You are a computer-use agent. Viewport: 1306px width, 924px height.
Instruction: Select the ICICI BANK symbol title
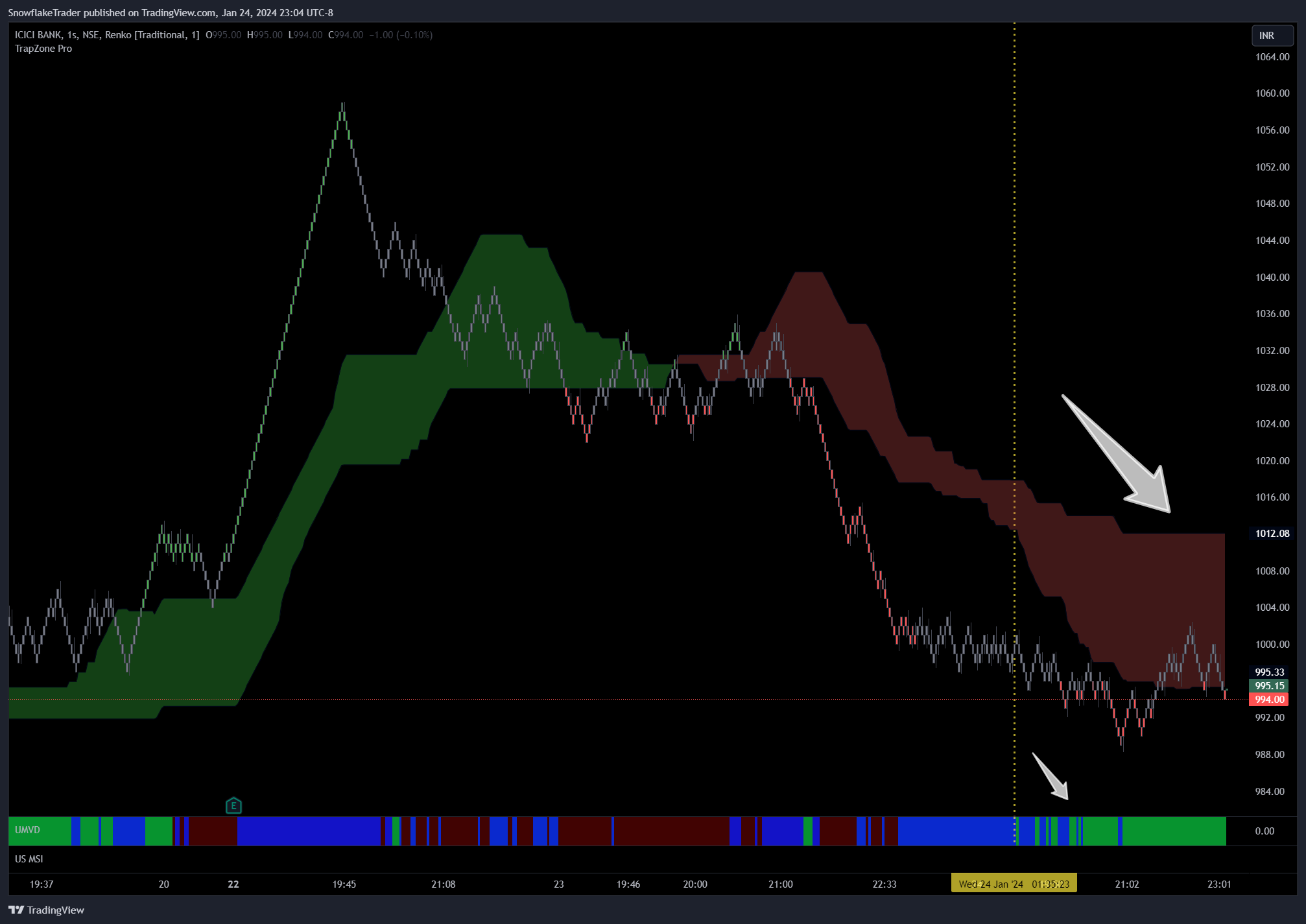click(38, 35)
